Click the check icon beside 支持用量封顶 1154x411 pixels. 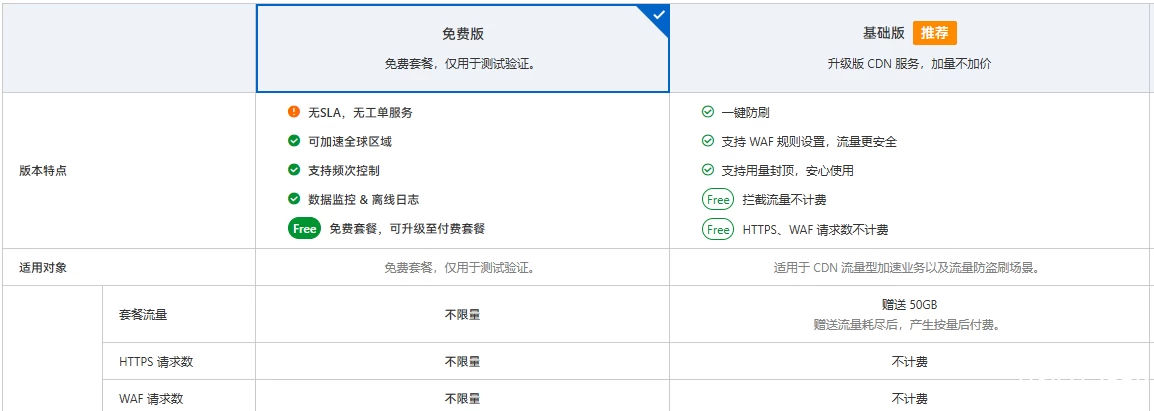click(708, 170)
